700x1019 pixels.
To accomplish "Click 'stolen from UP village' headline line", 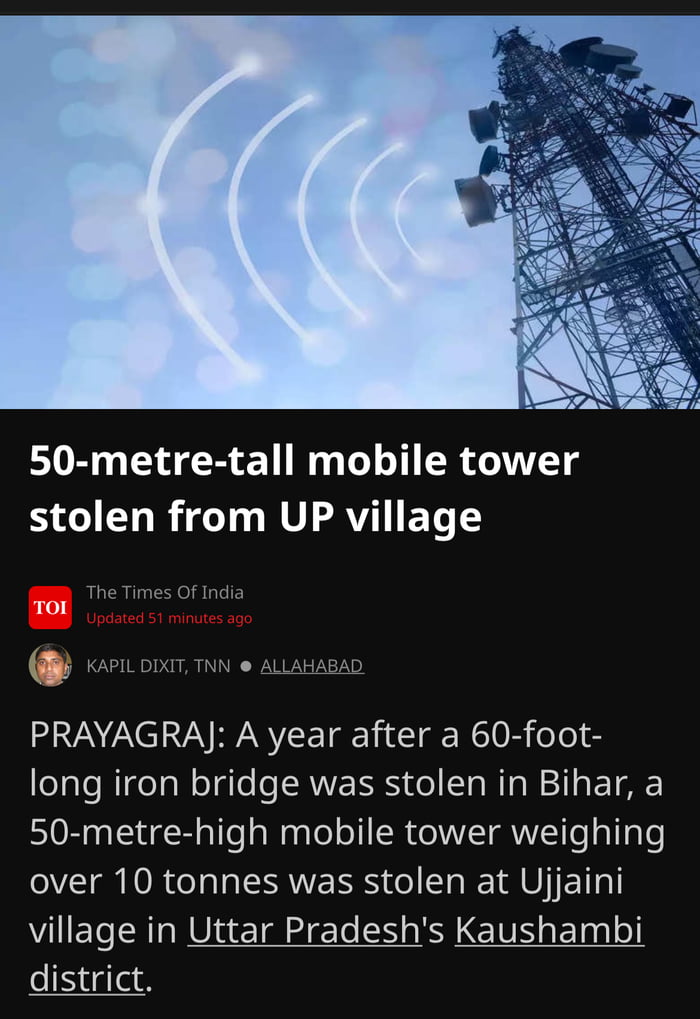I will pyautogui.click(x=255, y=518).
